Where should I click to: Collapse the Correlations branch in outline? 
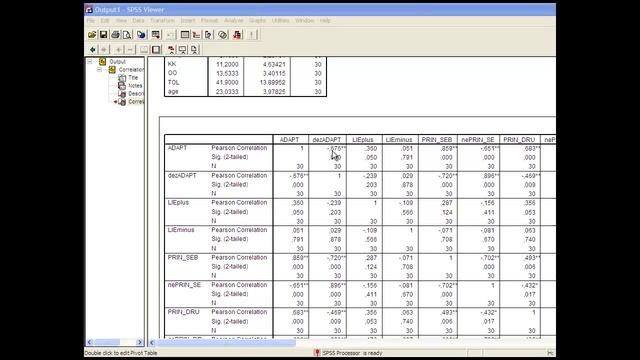tap(99, 70)
